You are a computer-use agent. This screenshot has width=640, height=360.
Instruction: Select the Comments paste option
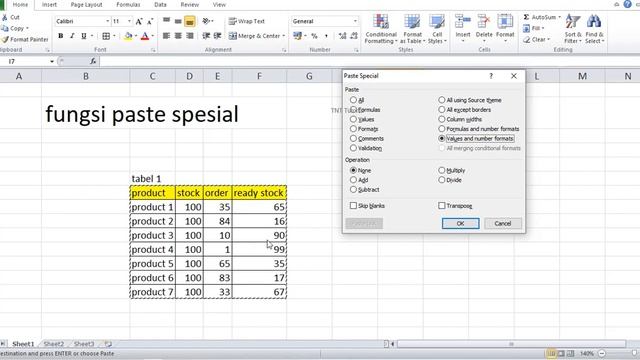coord(353,138)
